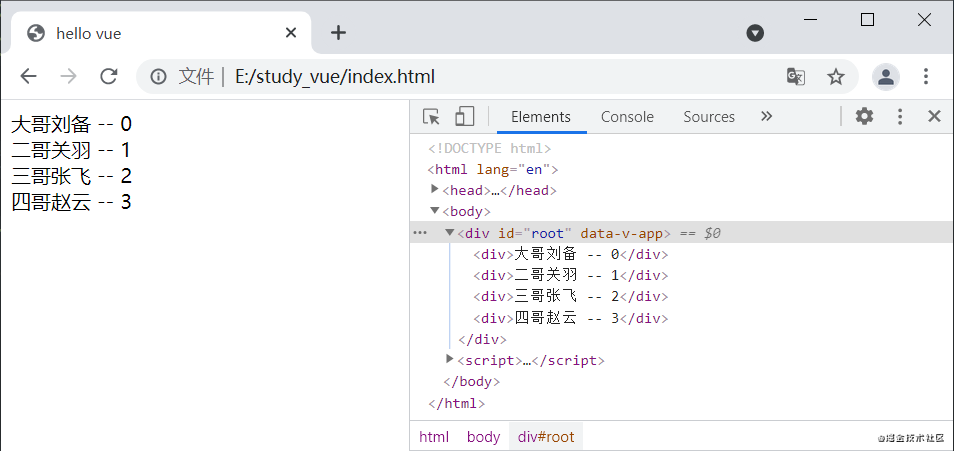Click html in the DevTools breadcrumb
This screenshot has height=451, width=954.
click(434, 436)
